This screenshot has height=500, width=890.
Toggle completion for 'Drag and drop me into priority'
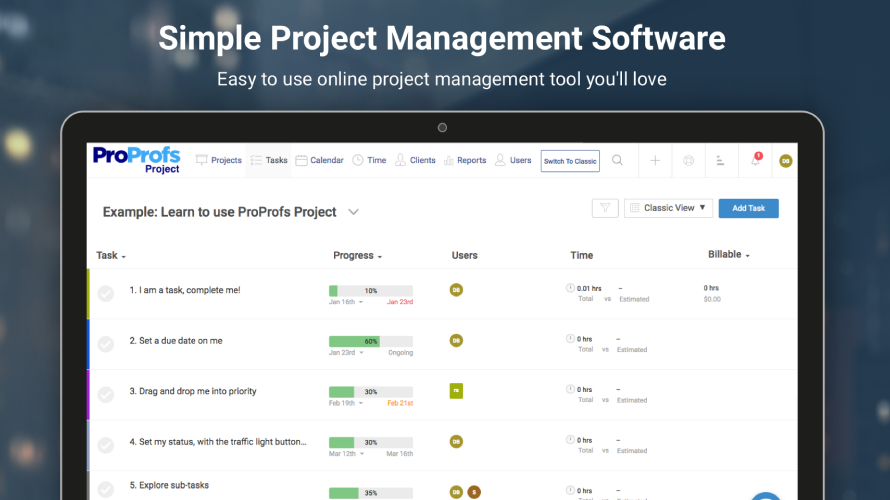pos(106,394)
